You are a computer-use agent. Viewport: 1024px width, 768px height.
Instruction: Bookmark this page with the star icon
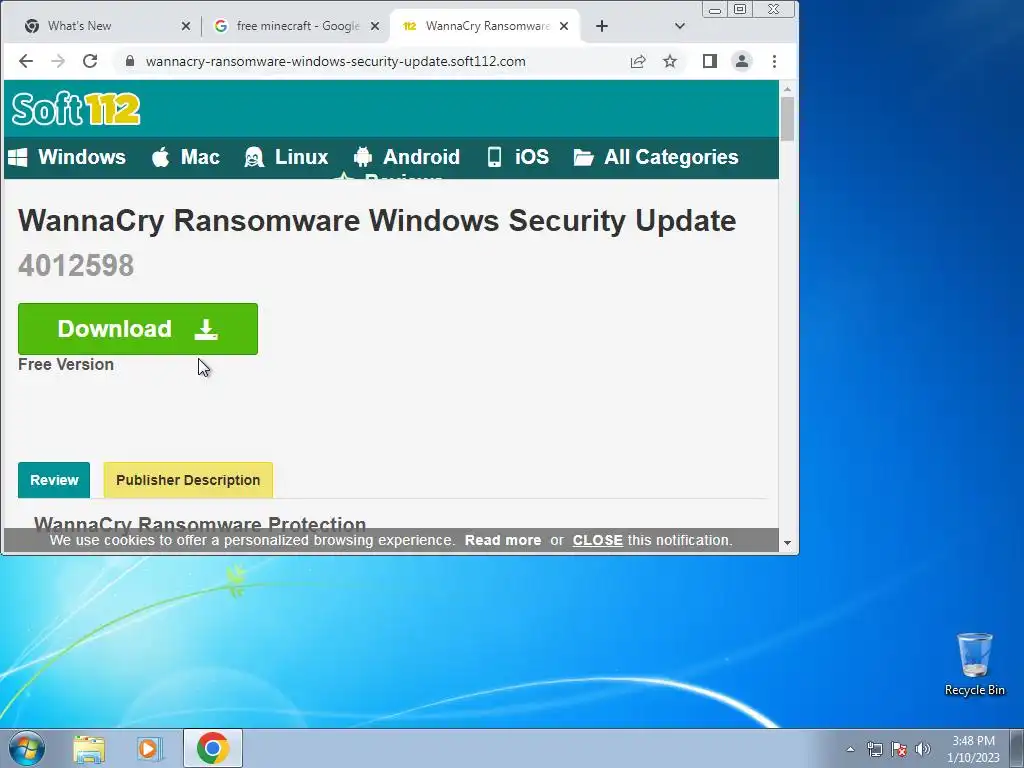[x=670, y=61]
